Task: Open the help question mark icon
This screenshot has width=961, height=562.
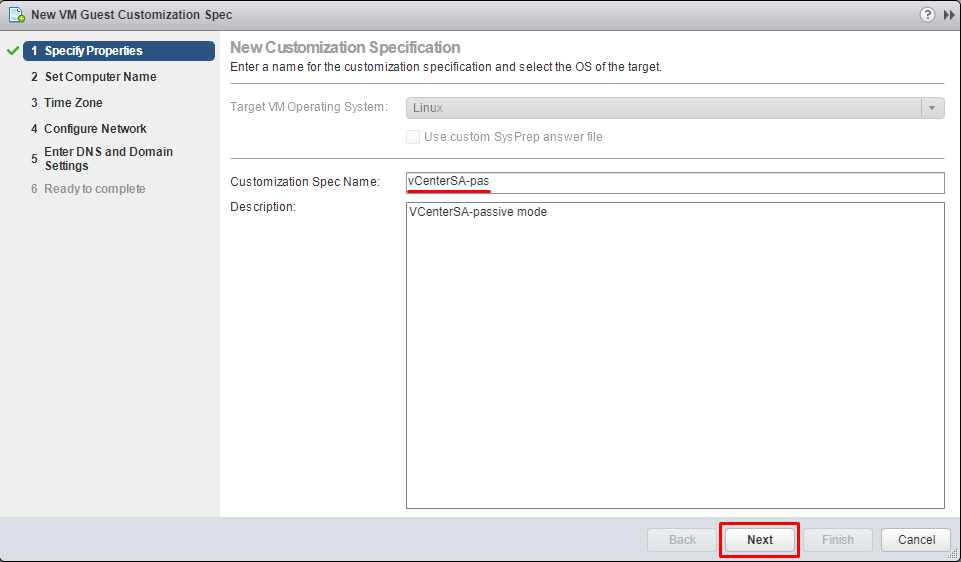Action: point(927,15)
